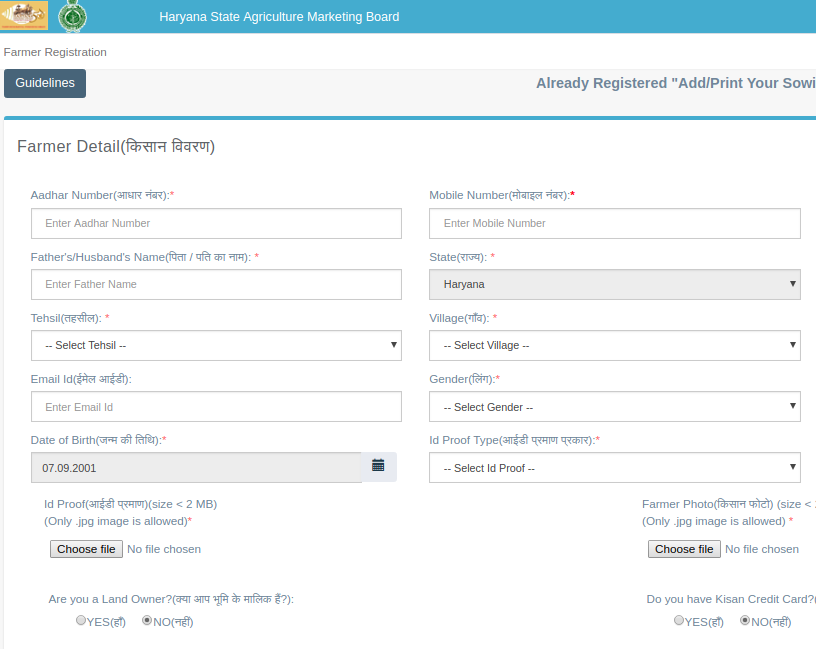This screenshot has height=649, width=816.
Task: Click Choose file for Farmer Photo
Action: click(684, 549)
